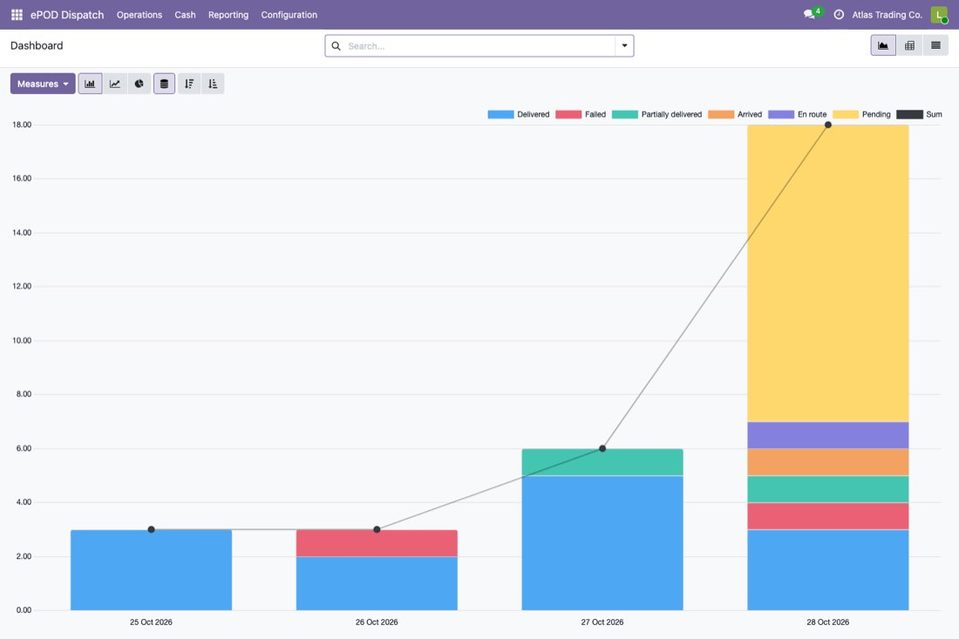Sort chart in descending order

[189, 84]
